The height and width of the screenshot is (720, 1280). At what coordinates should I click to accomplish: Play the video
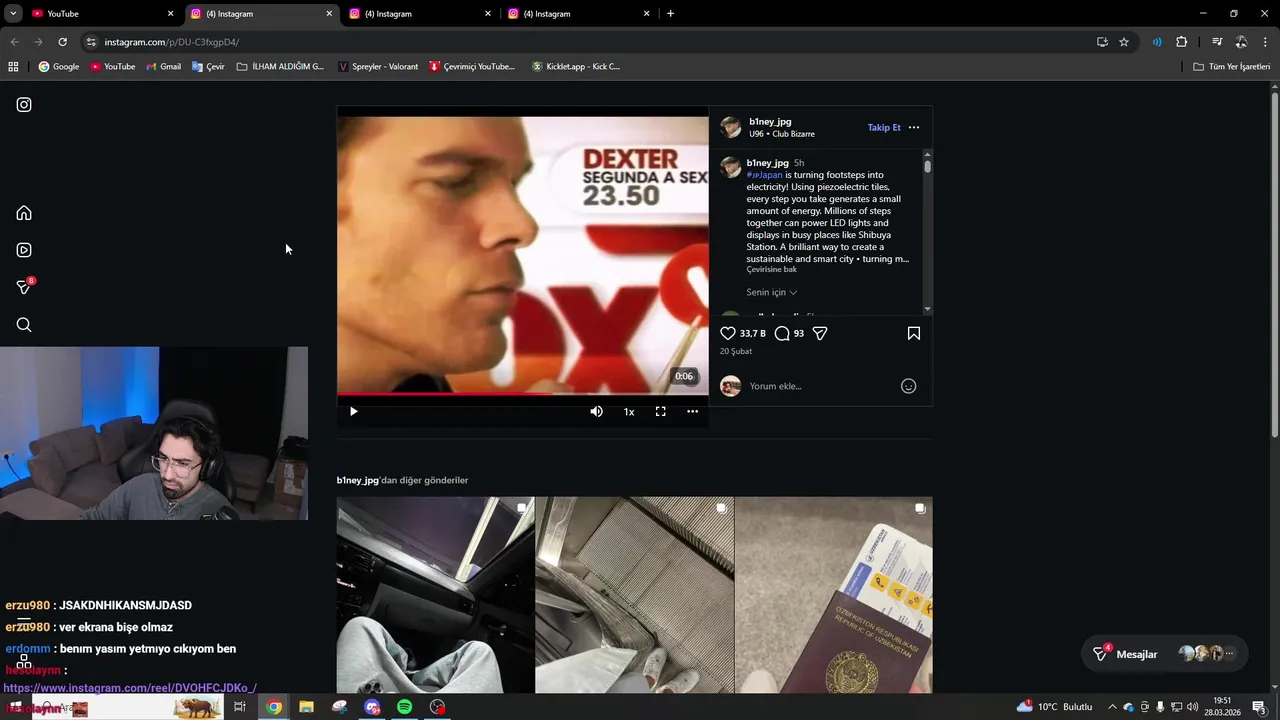(x=353, y=411)
